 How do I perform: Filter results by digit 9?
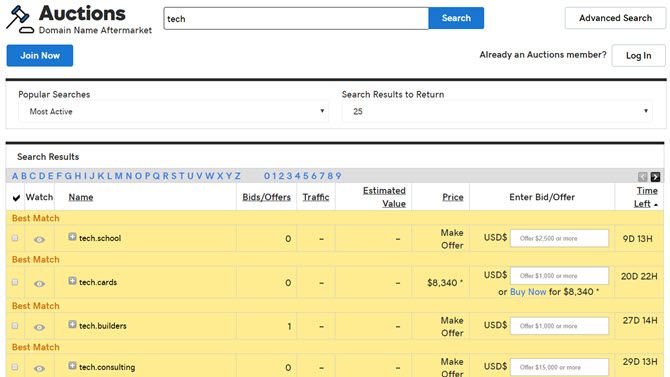(338, 176)
